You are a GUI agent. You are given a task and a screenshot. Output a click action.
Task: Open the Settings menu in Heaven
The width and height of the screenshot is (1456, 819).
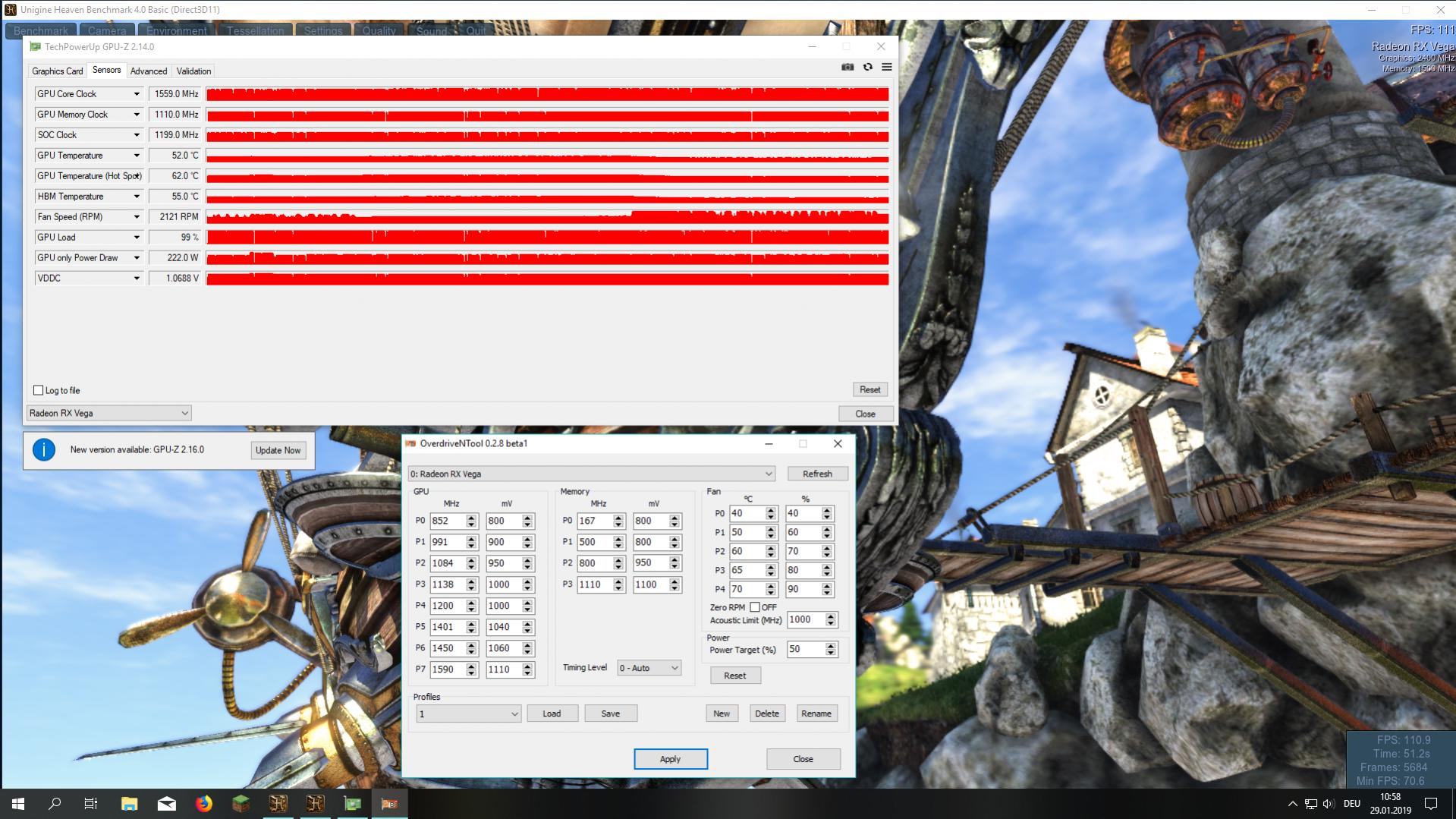coord(323,30)
